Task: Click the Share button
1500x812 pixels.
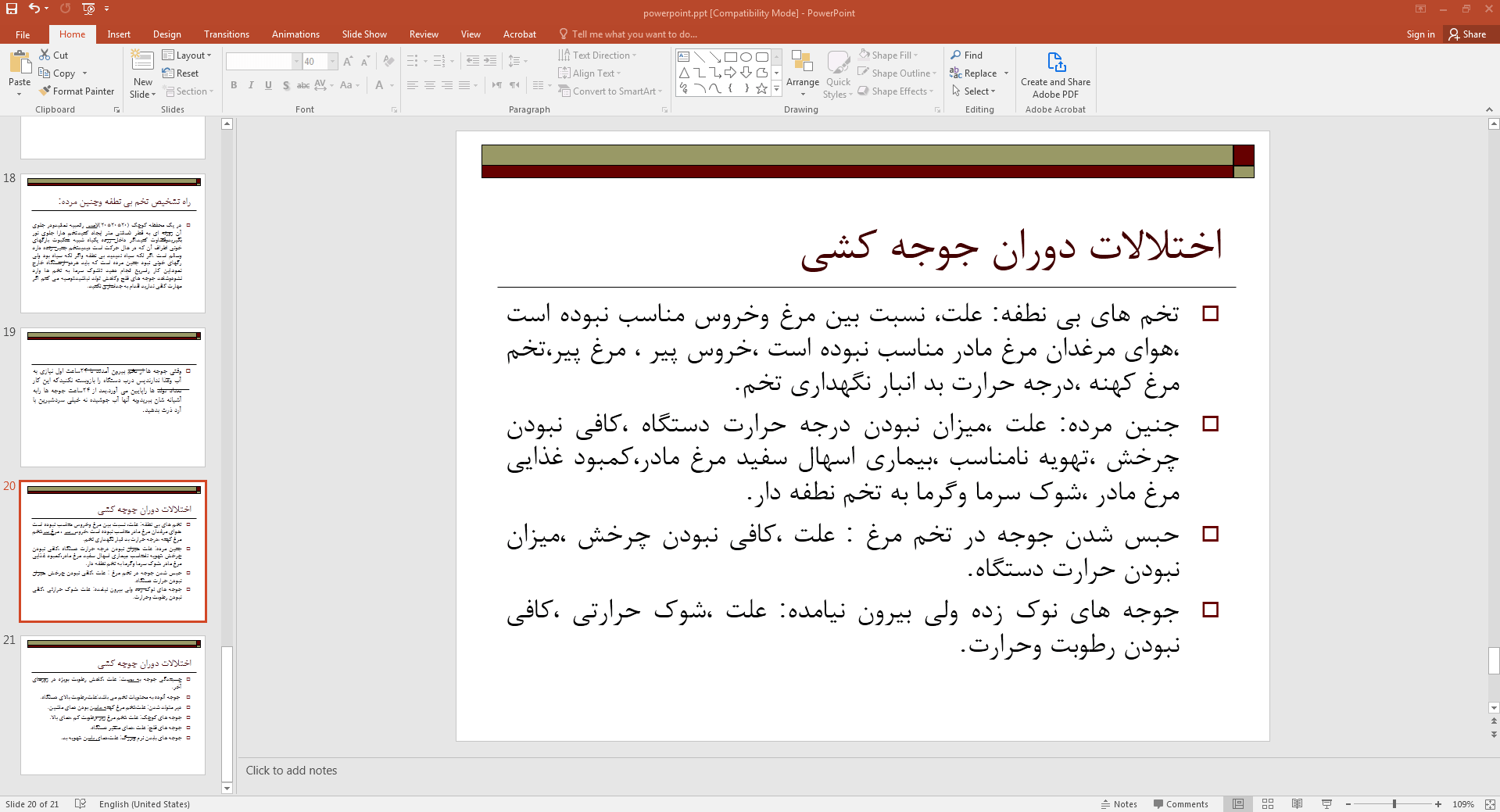Action: click(1467, 34)
